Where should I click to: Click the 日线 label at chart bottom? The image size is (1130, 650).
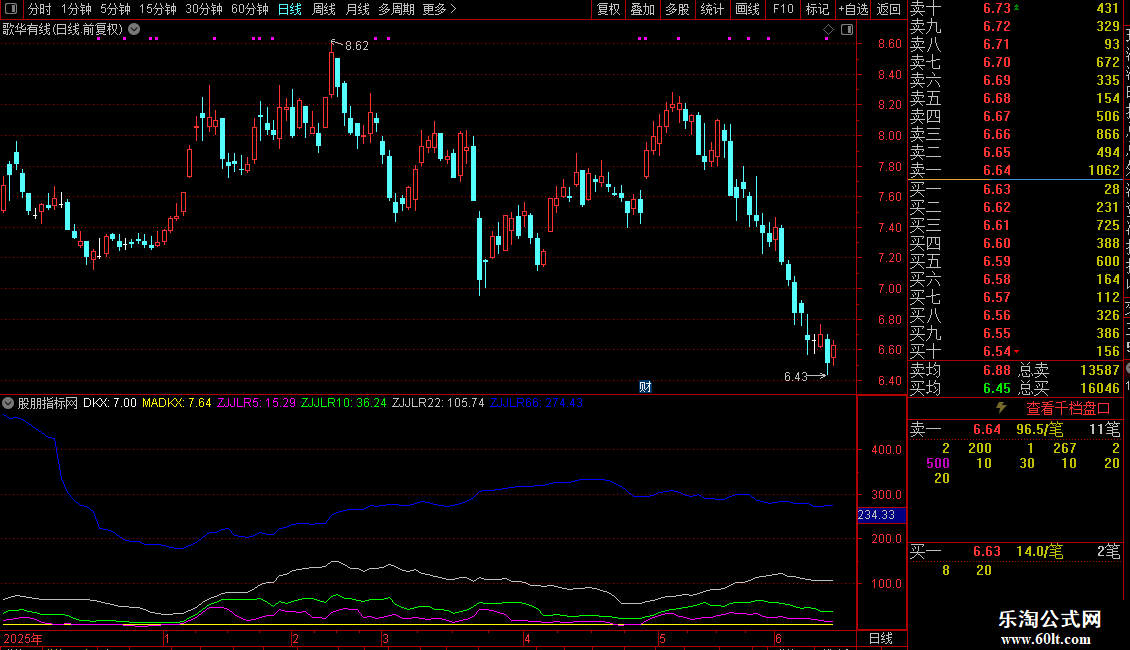click(x=881, y=638)
